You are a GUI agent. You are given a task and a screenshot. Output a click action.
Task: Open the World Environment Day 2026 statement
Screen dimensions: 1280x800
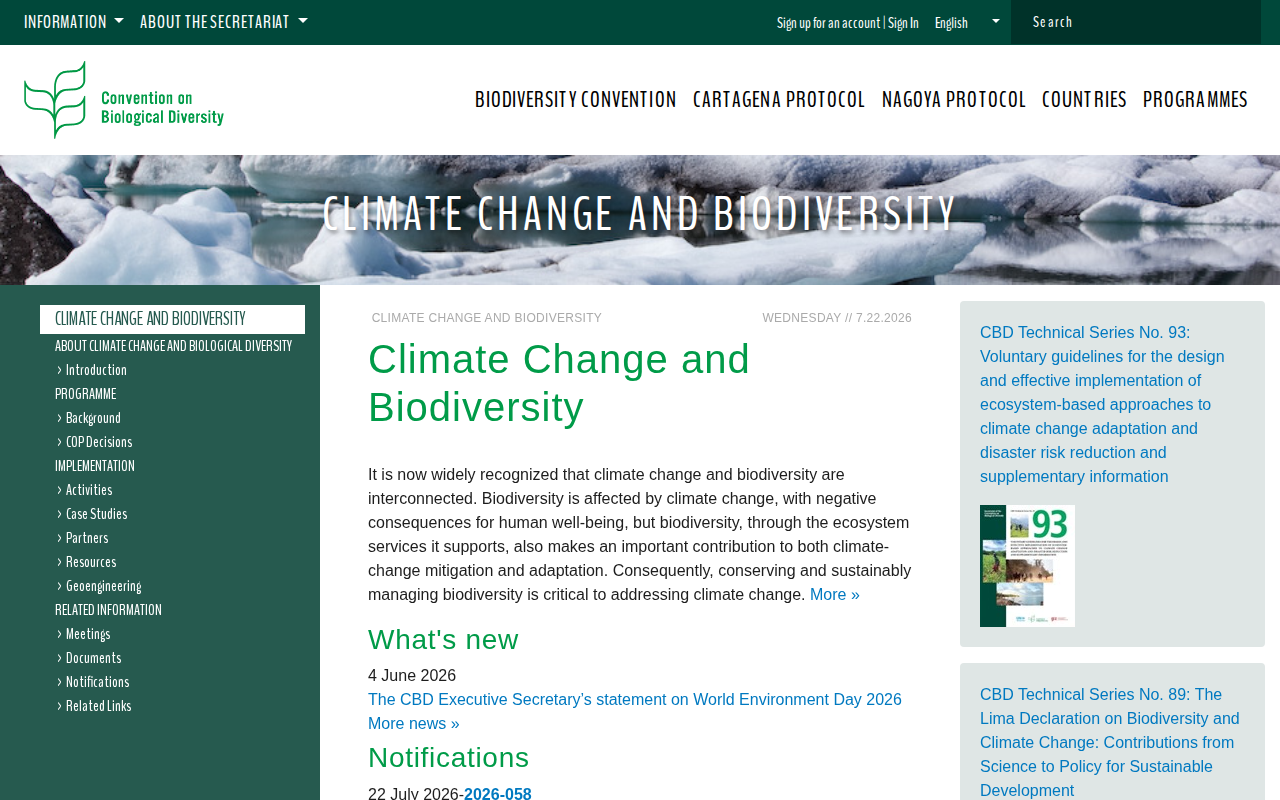pos(635,700)
